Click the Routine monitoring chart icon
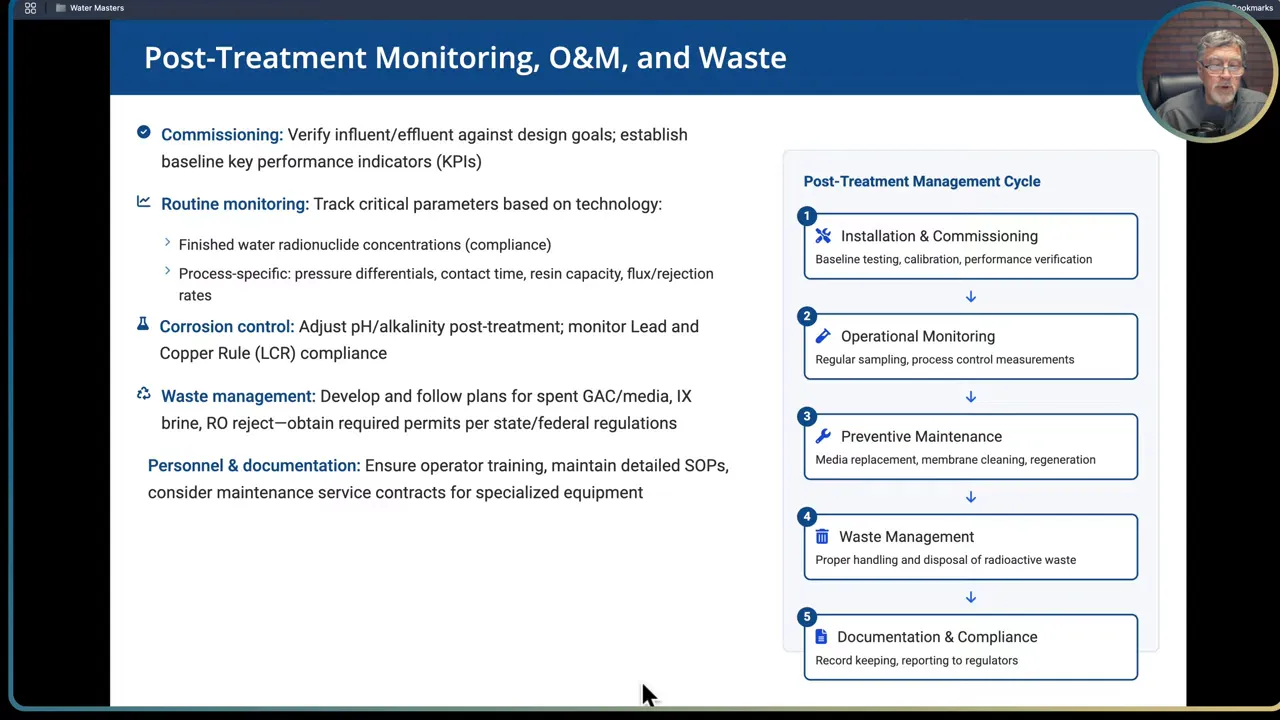Viewport: 1280px width, 720px height. click(143, 202)
